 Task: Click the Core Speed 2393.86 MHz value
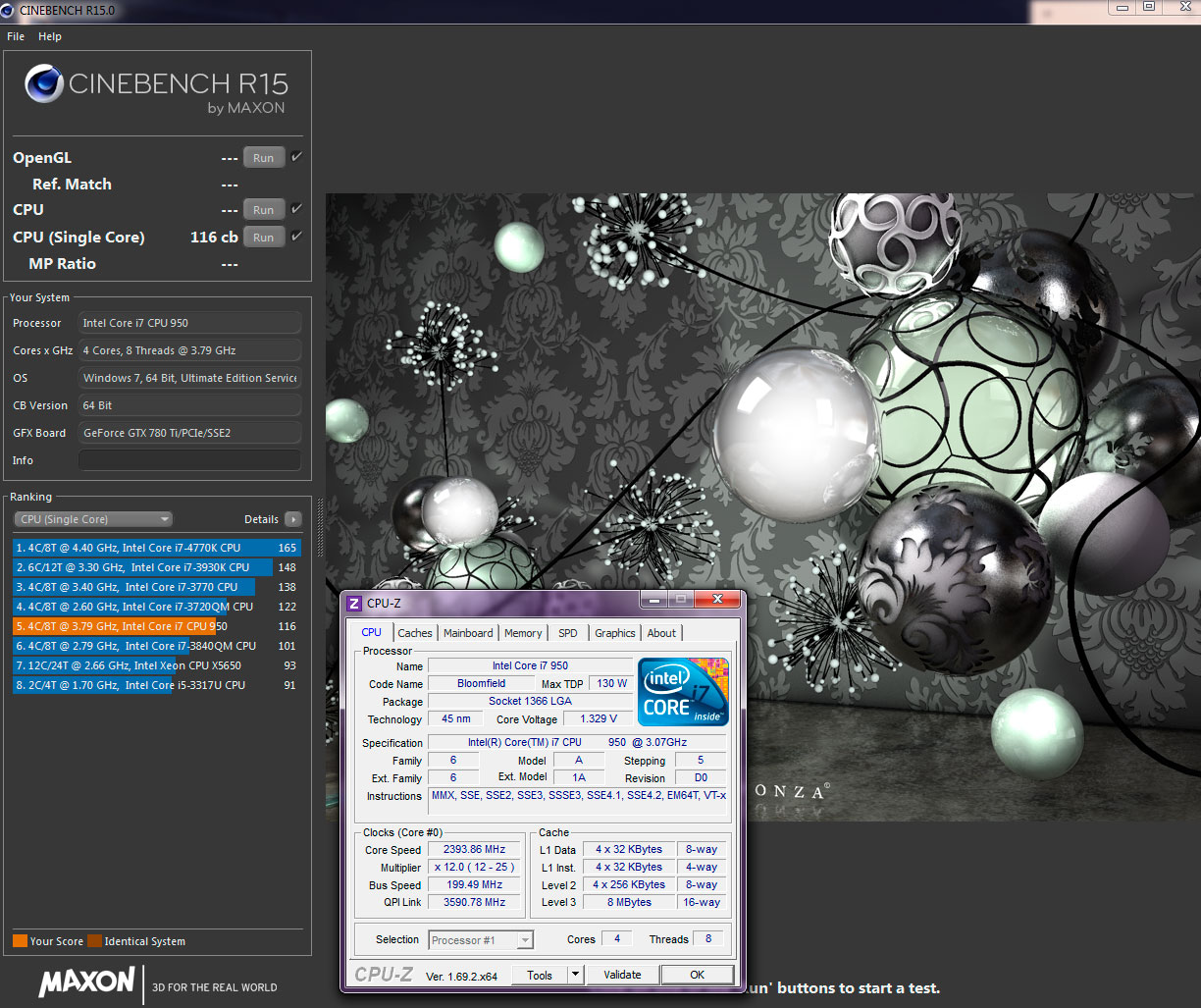(474, 850)
